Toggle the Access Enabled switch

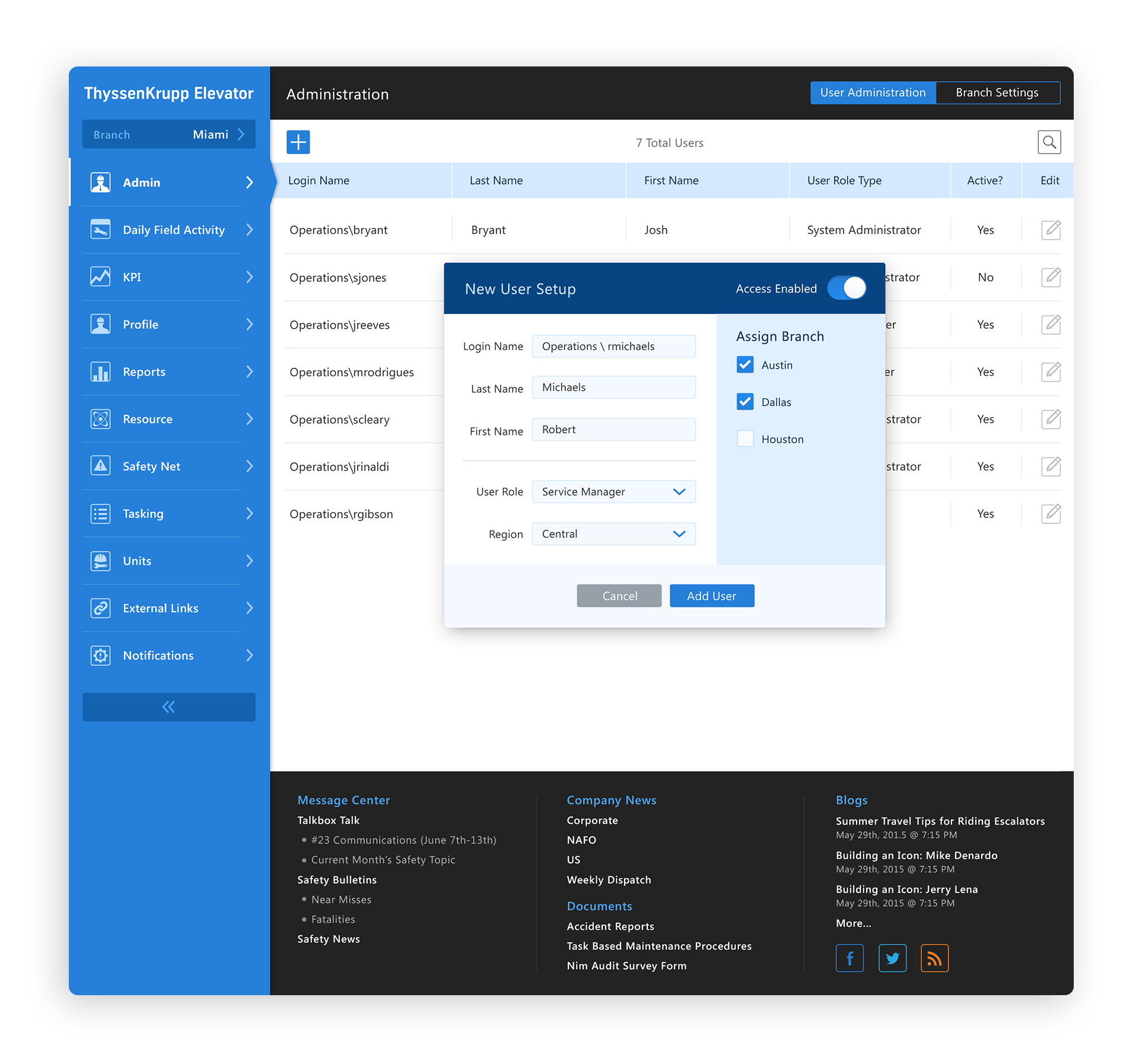pyautogui.click(x=847, y=288)
